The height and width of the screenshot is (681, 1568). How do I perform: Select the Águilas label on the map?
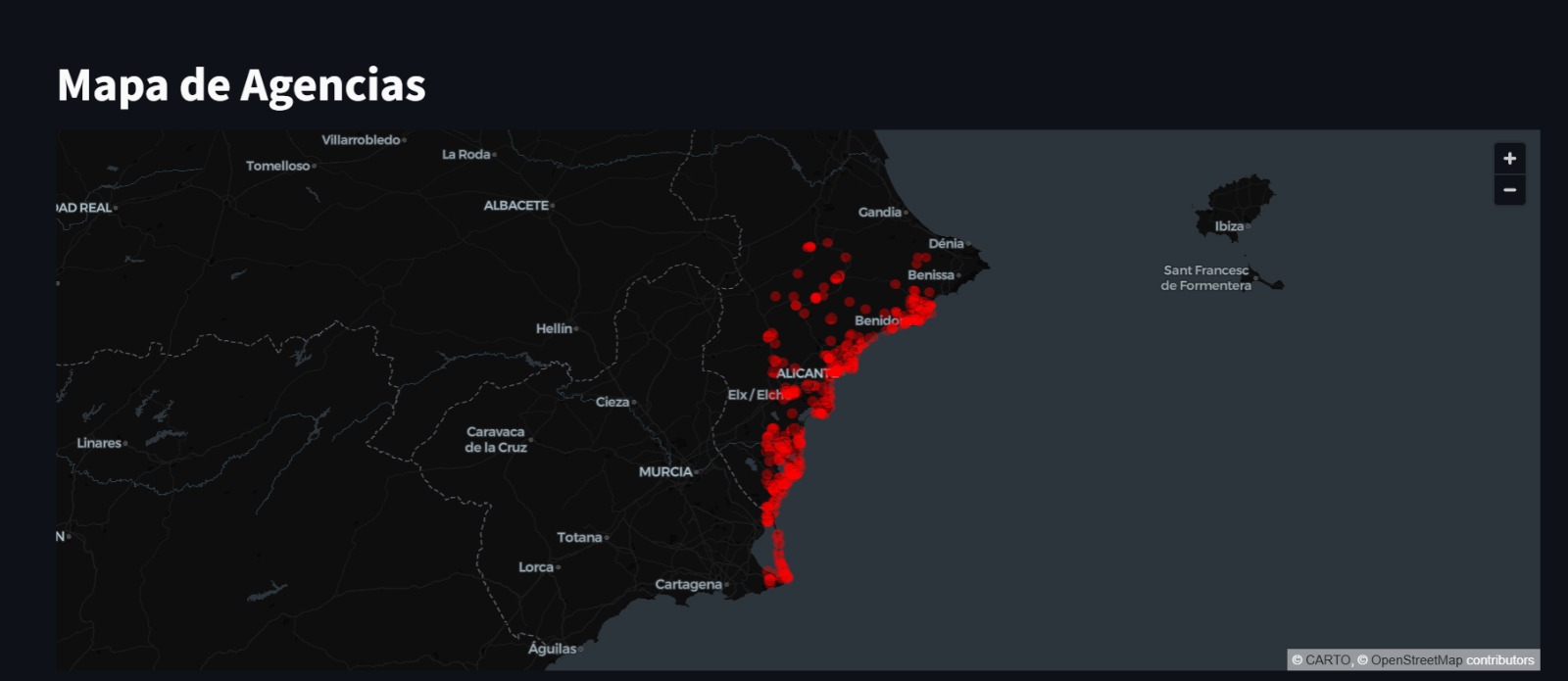pyautogui.click(x=552, y=649)
